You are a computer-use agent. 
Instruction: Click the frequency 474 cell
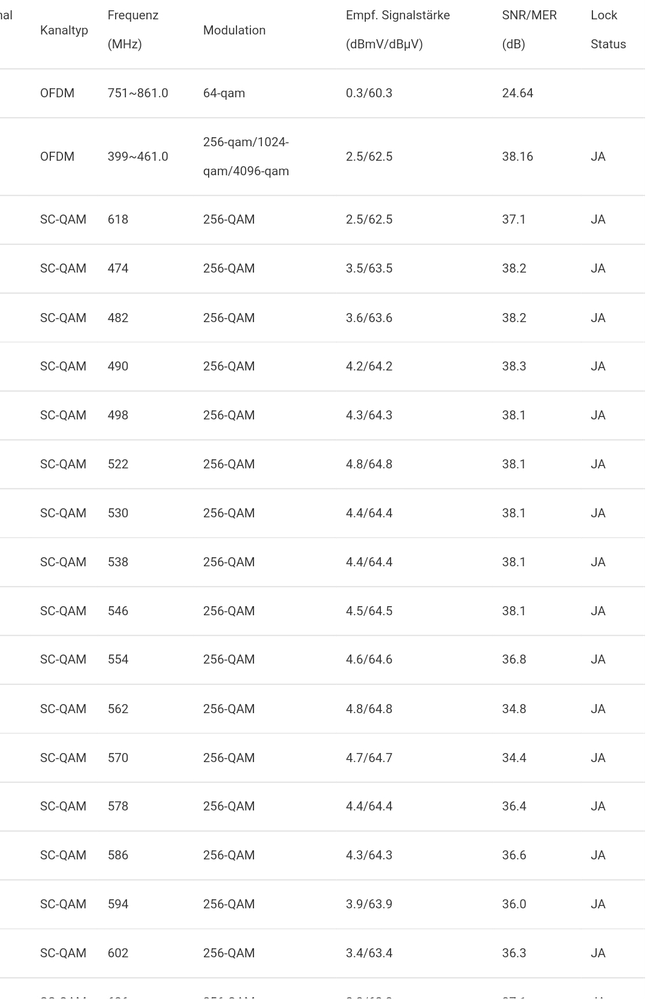[118, 268]
